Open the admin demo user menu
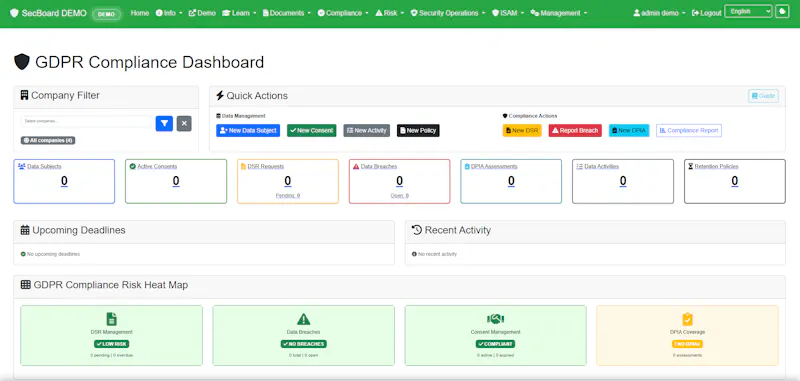The image size is (800, 381). tap(659, 13)
